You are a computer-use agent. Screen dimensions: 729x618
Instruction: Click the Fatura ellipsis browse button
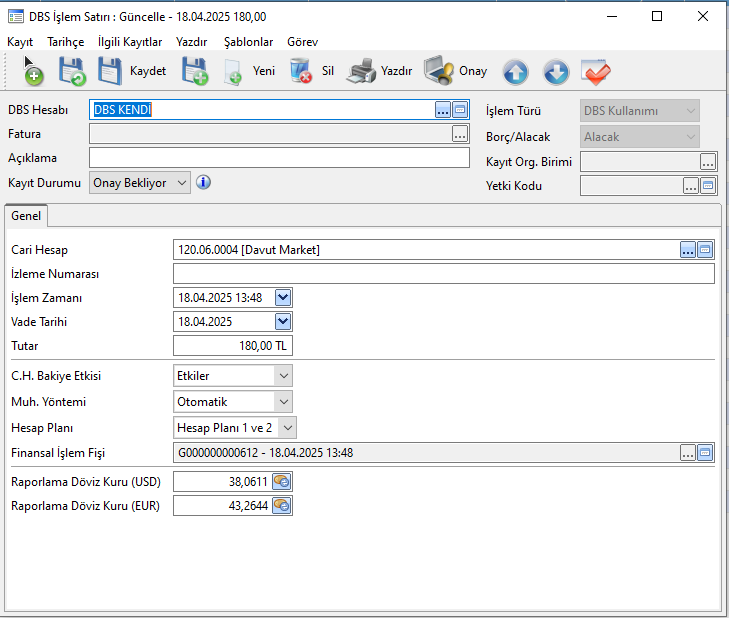click(x=460, y=134)
